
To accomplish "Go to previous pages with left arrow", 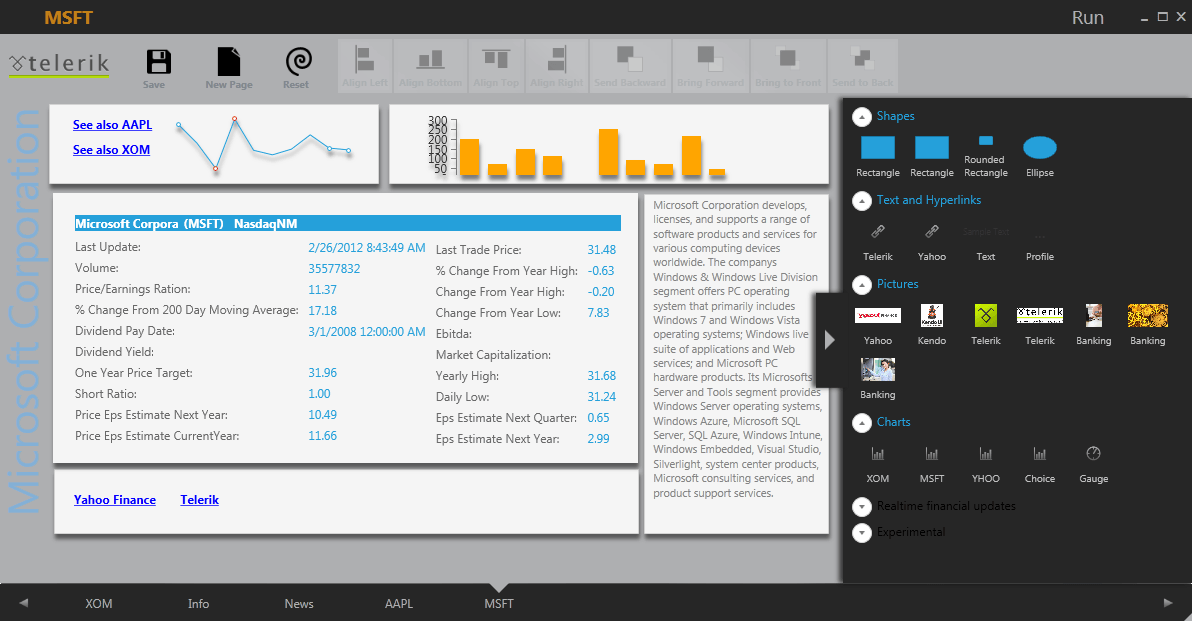I will [24, 603].
